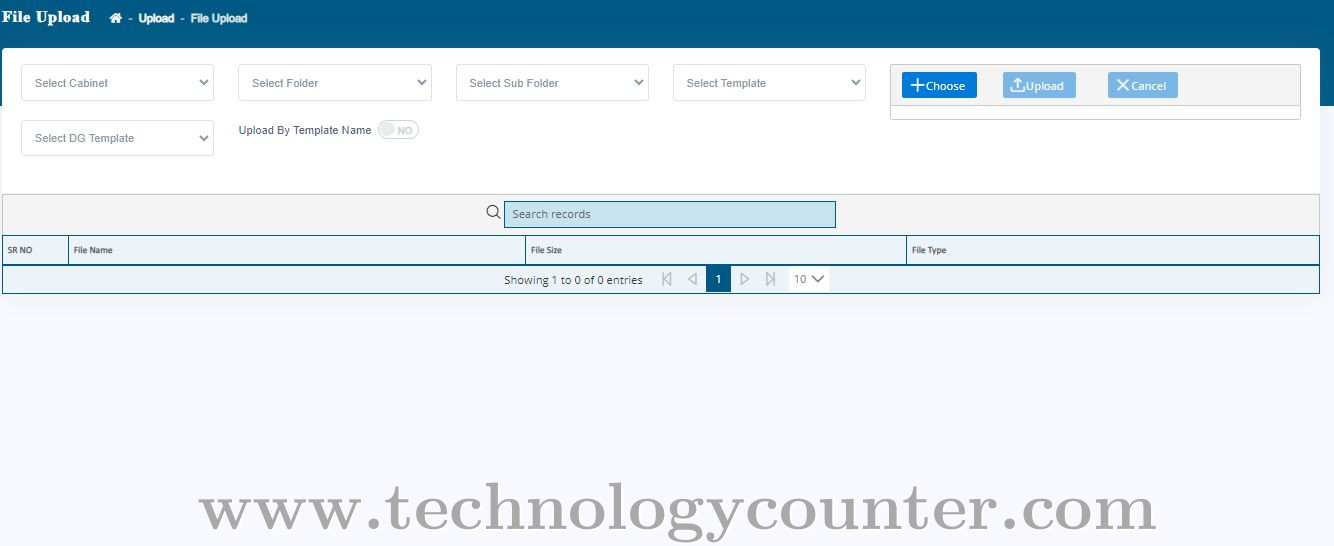The image size is (1334, 546).
Task: Click the Upload button
Action: tap(1039, 85)
